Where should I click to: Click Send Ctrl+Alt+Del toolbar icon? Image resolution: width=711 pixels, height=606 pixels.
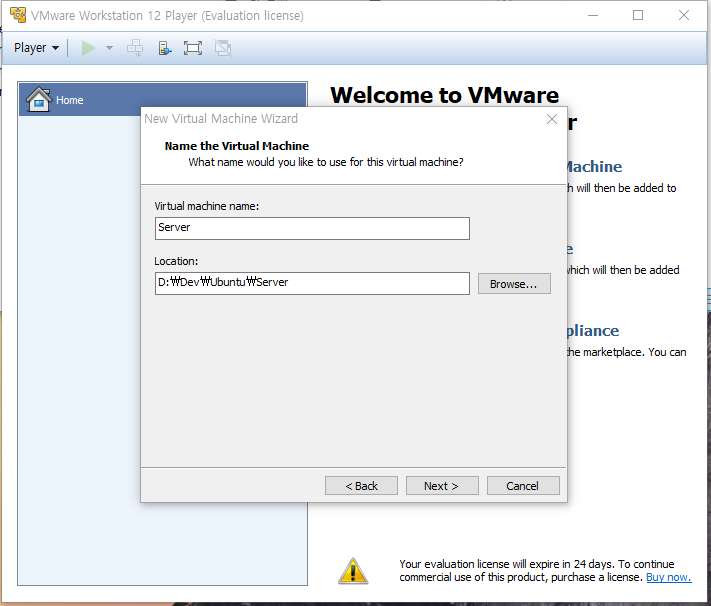point(135,48)
